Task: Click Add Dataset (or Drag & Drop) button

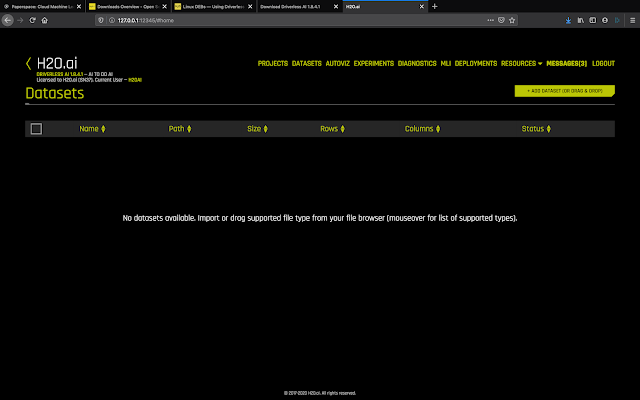Action: coord(564,91)
